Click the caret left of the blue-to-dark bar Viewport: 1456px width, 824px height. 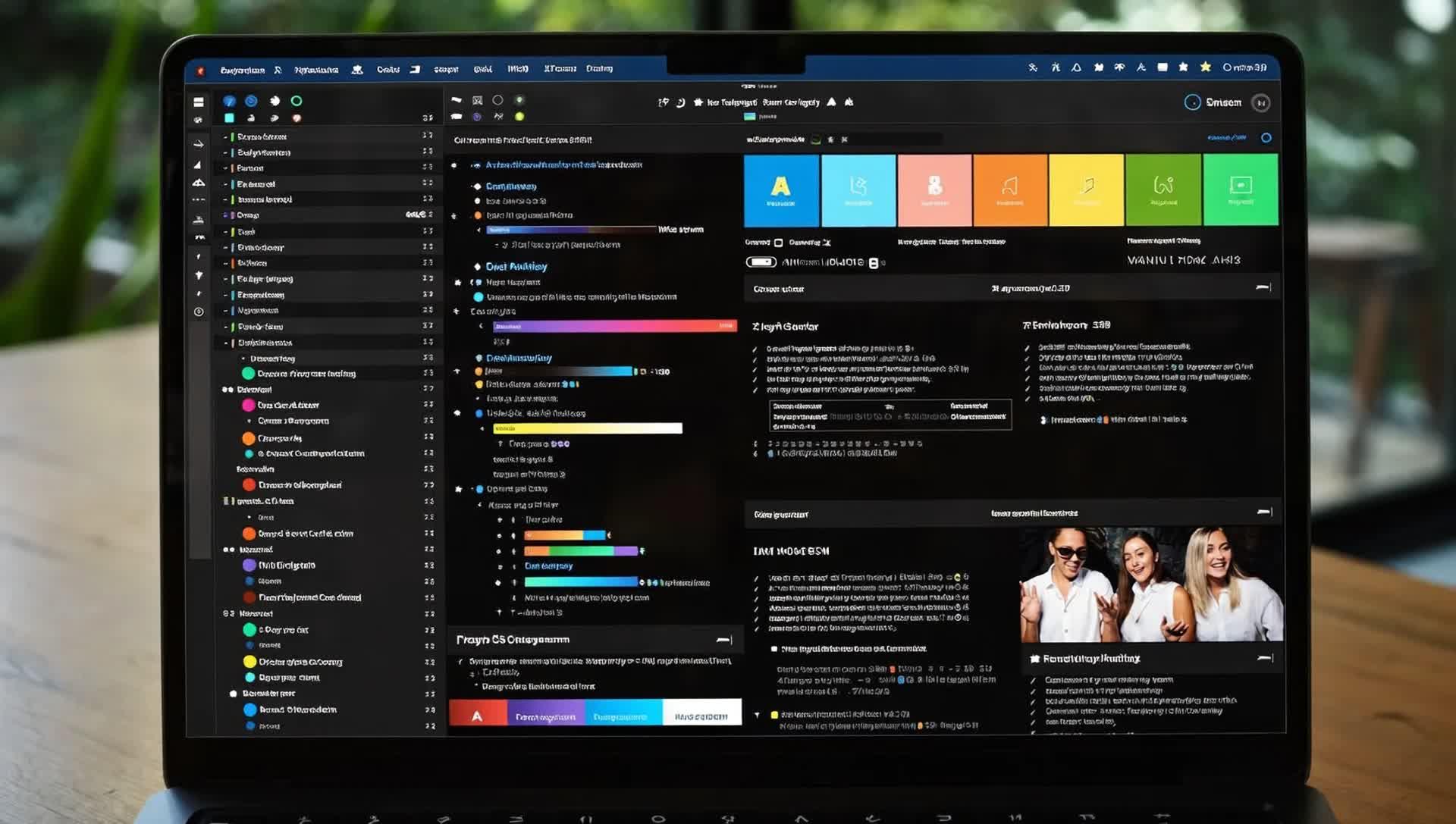tap(479, 230)
